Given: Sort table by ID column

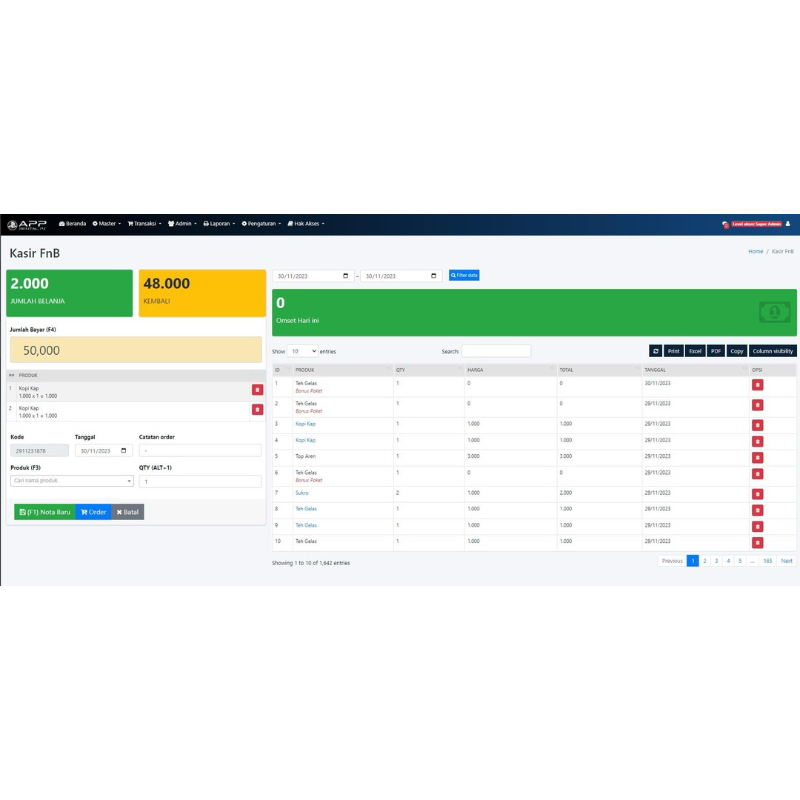Looking at the screenshot, I should coord(282,370).
